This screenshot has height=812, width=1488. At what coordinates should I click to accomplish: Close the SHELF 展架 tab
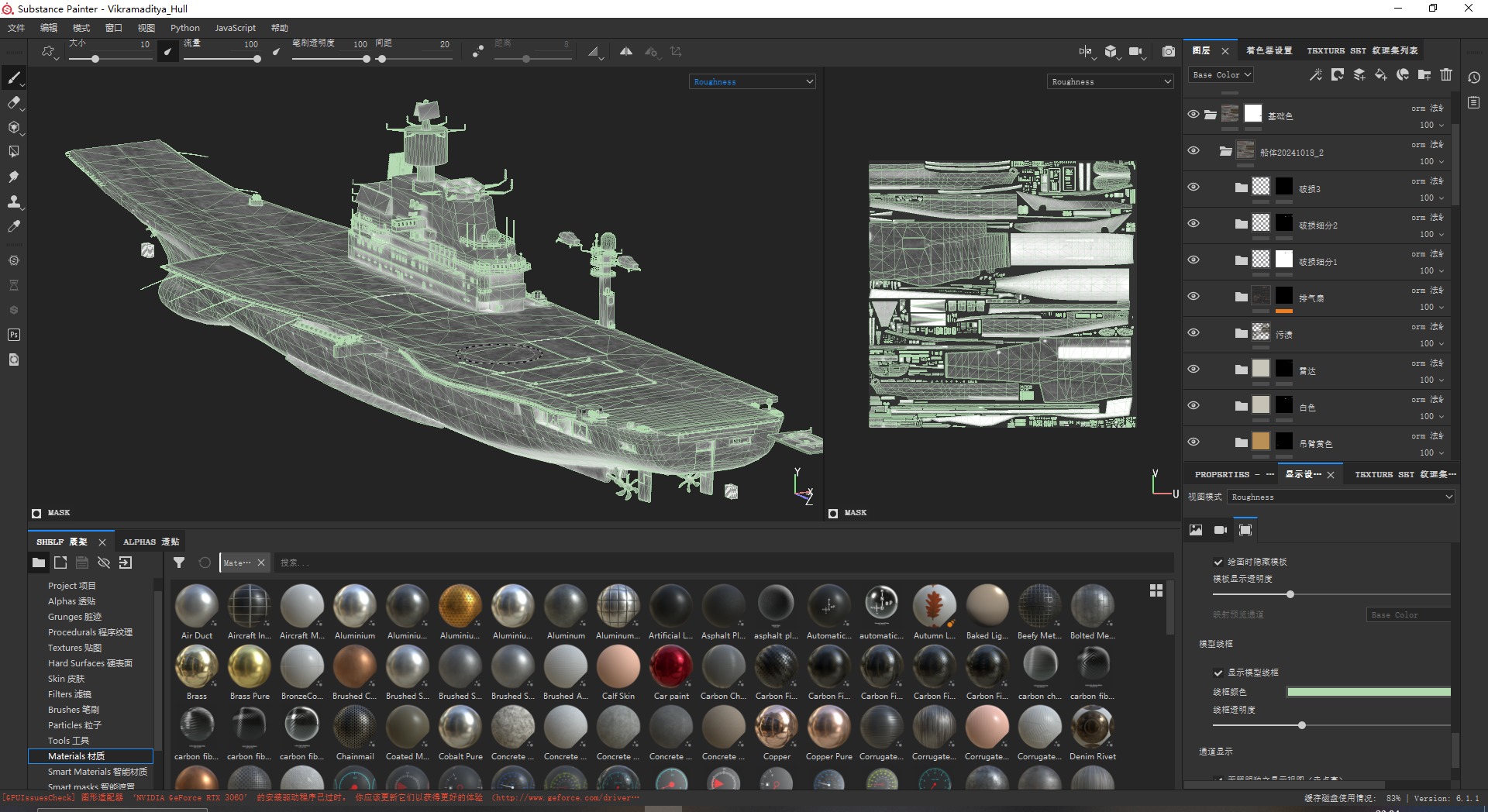(x=102, y=542)
